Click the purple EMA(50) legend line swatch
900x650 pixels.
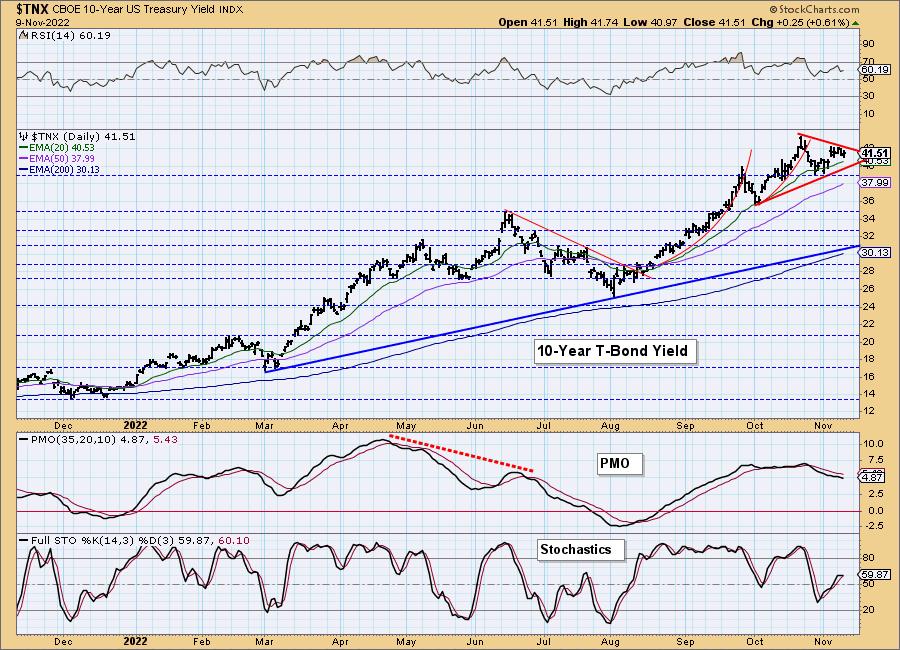23,158
